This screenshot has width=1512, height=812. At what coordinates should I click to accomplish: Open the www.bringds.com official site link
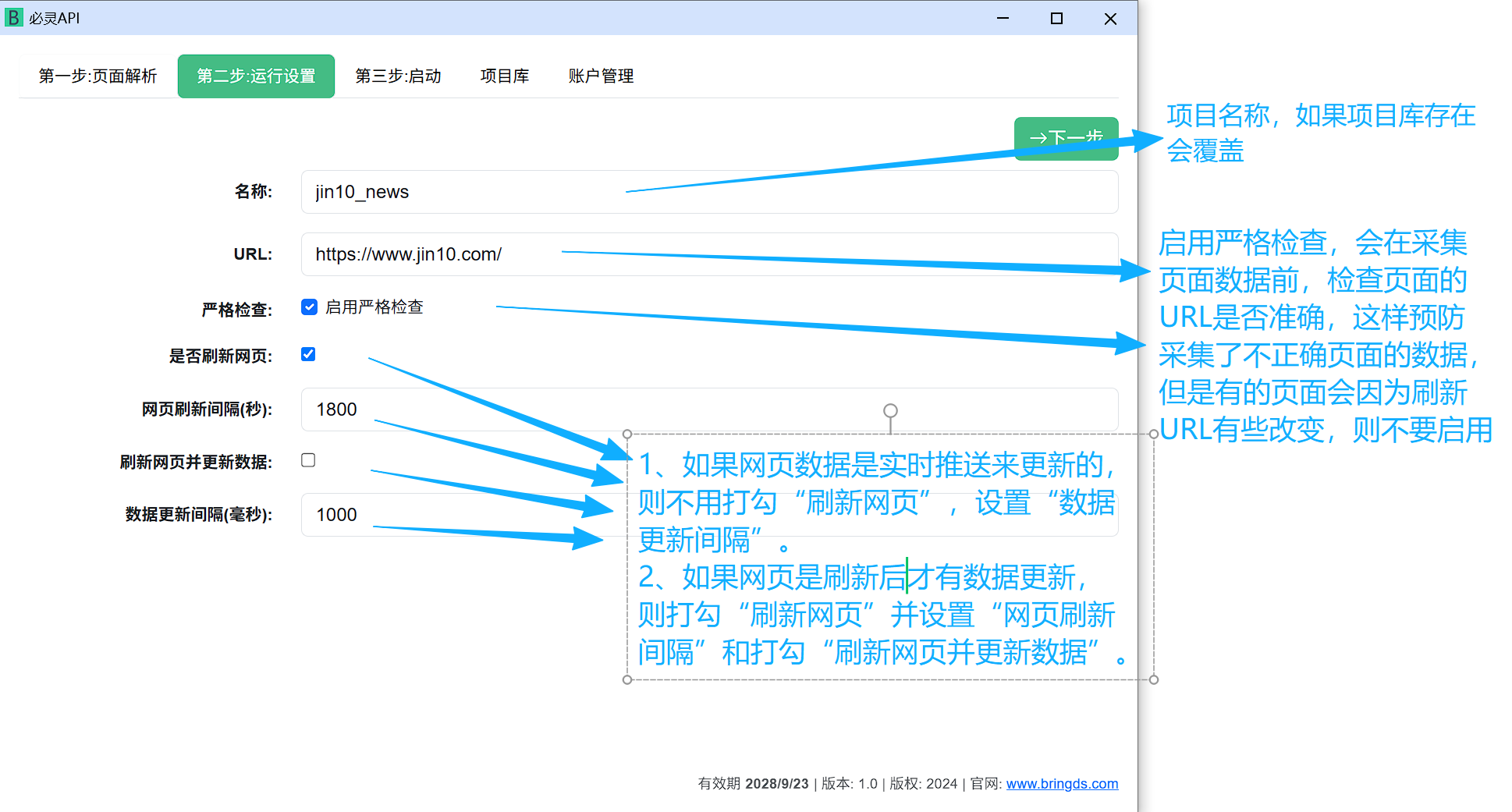[x=1062, y=784]
